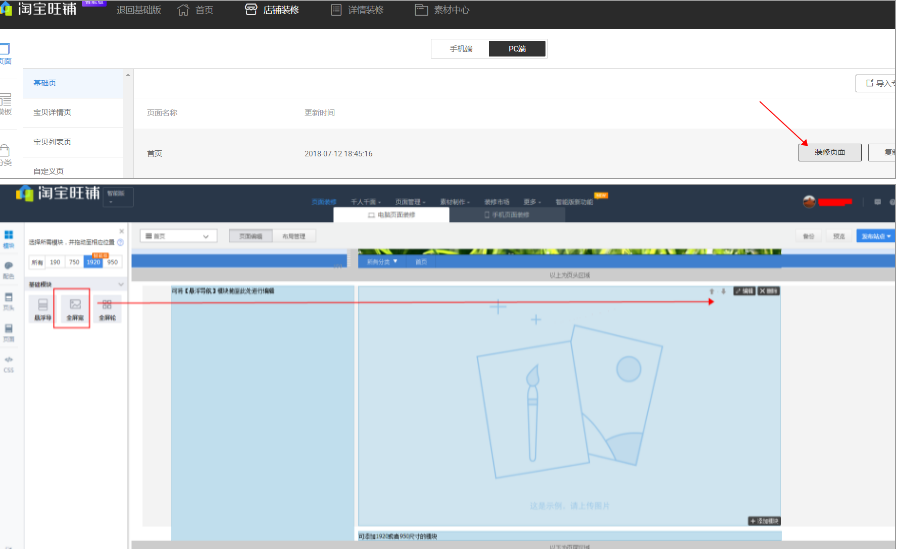Select the 950 width filter

113,262
